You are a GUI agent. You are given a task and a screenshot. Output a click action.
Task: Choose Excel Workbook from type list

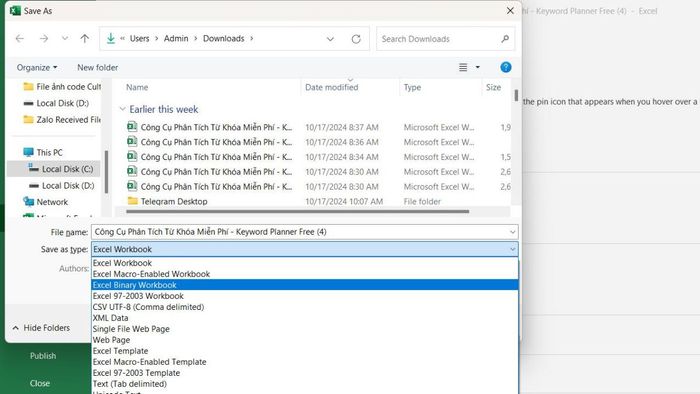click(x=305, y=263)
